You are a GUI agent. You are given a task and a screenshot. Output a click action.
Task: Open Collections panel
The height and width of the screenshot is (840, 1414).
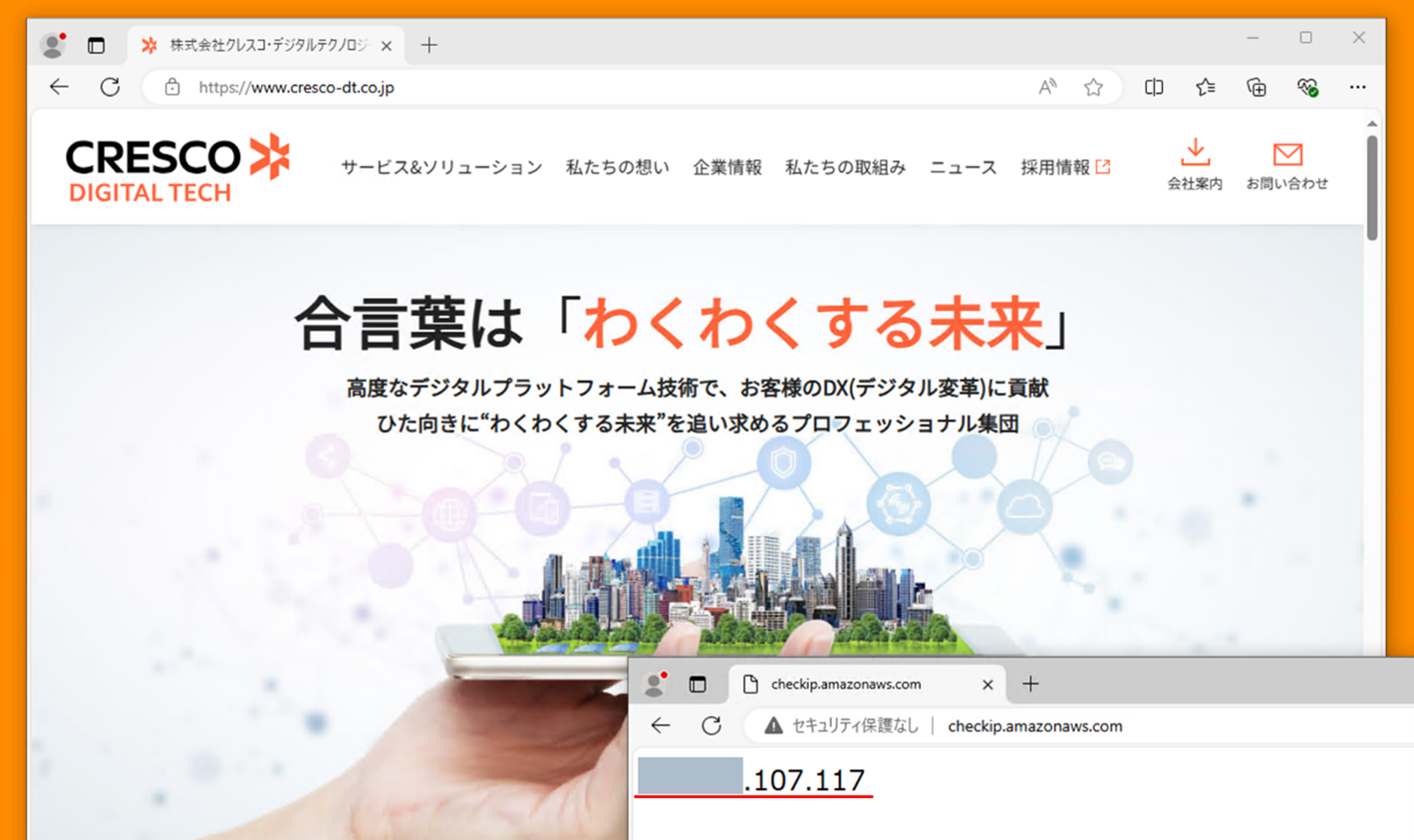click(x=1256, y=87)
